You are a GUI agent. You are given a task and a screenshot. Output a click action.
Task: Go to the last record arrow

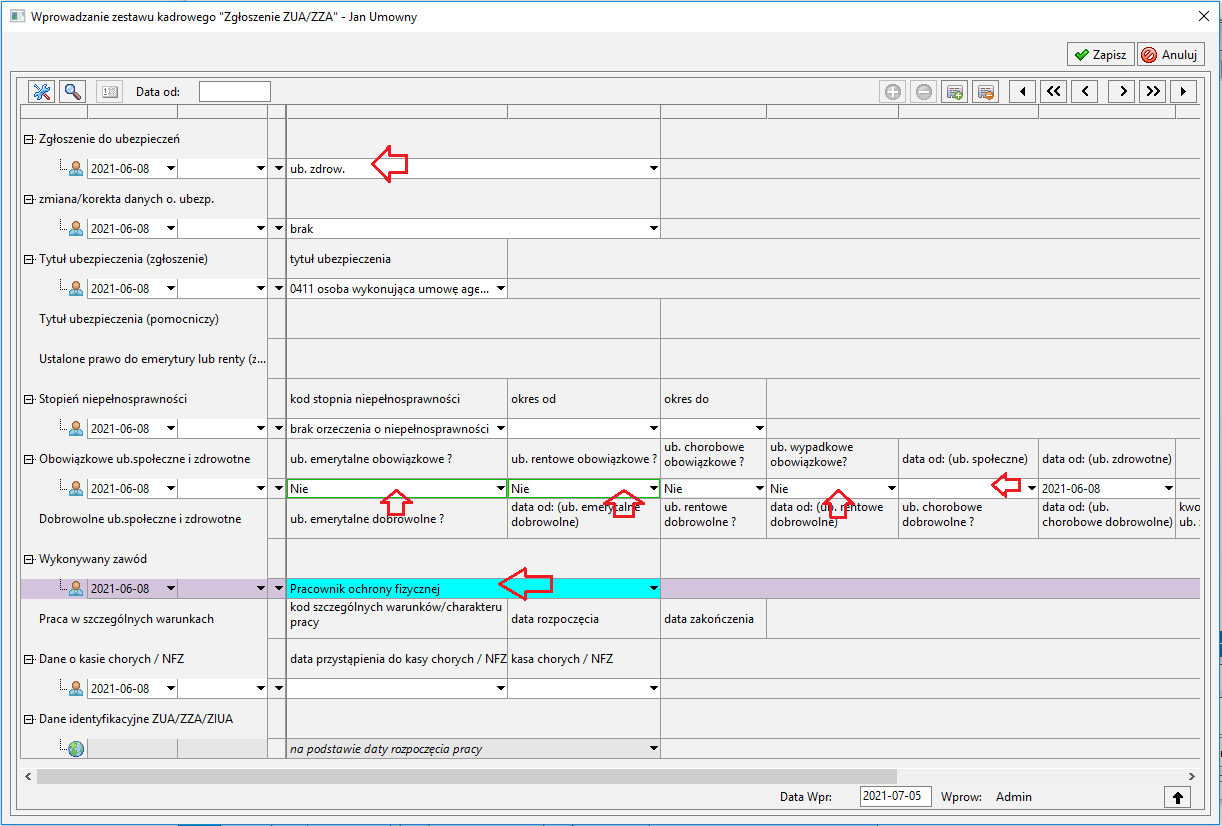pos(1184,92)
